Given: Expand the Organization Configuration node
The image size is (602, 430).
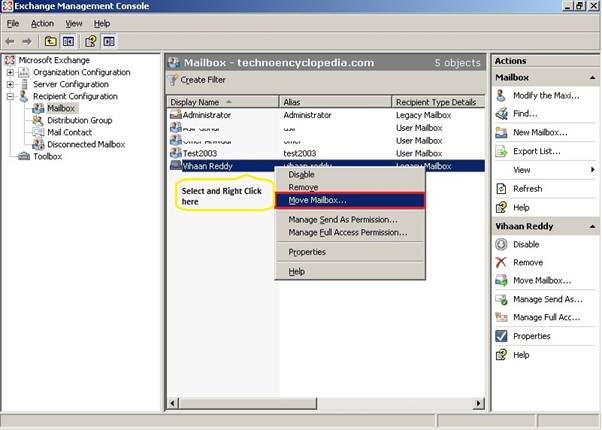Looking at the screenshot, I should 10,72.
